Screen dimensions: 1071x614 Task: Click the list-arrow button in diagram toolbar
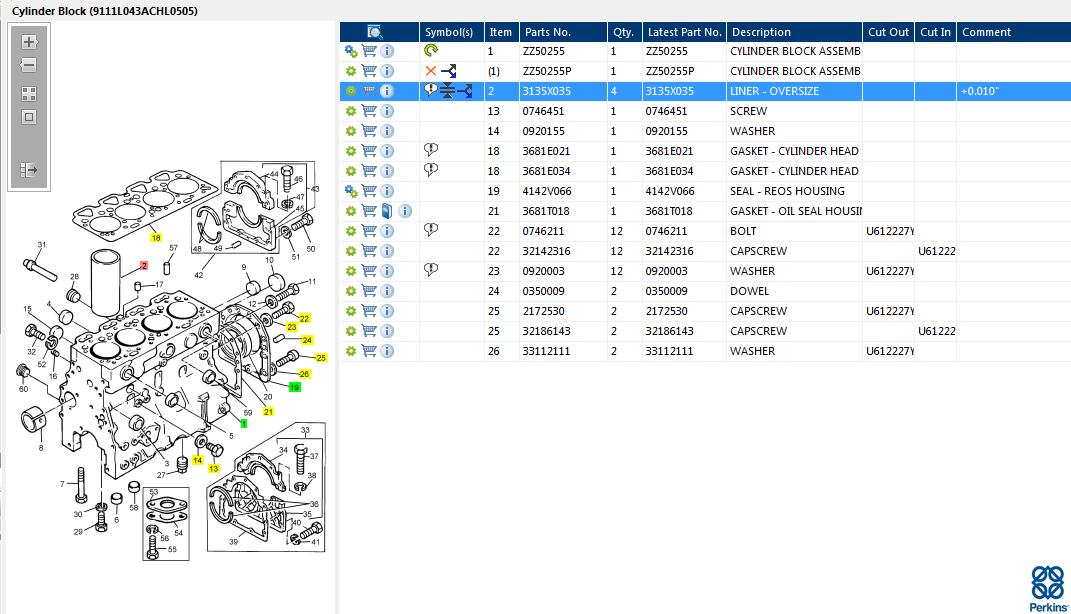tap(29, 170)
